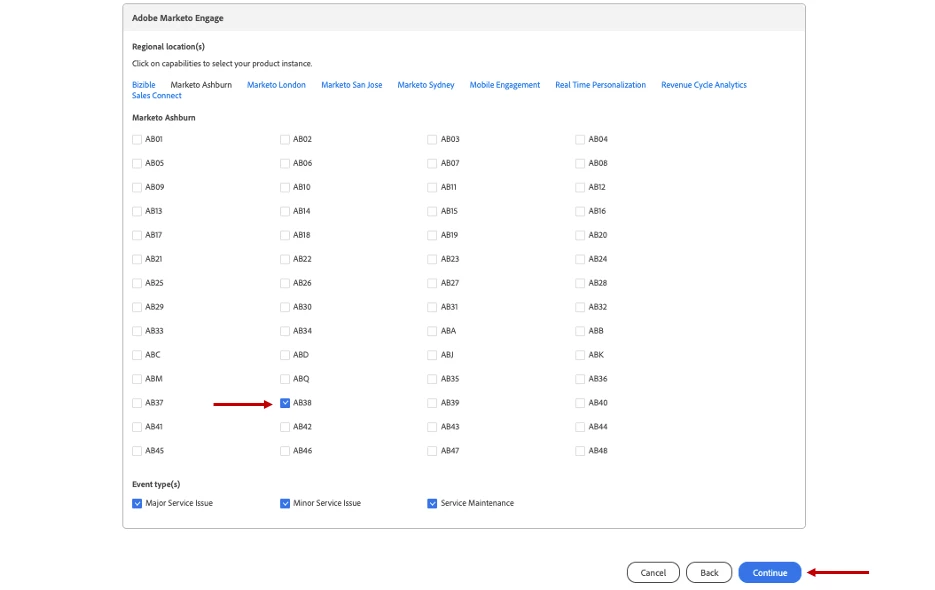Tick the AB48 checkbox
935x590 pixels.
(580, 451)
